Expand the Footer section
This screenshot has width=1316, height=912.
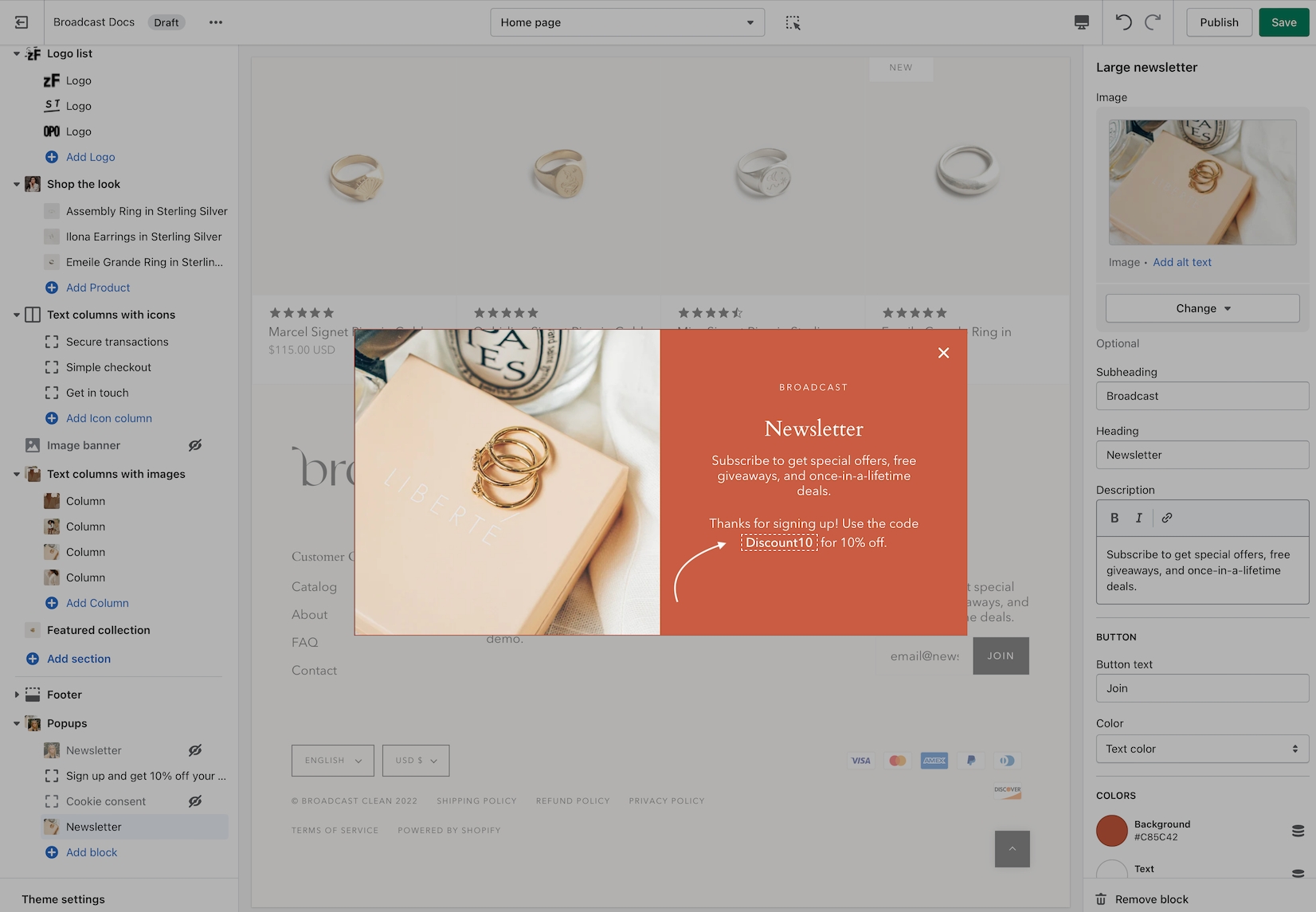point(17,695)
